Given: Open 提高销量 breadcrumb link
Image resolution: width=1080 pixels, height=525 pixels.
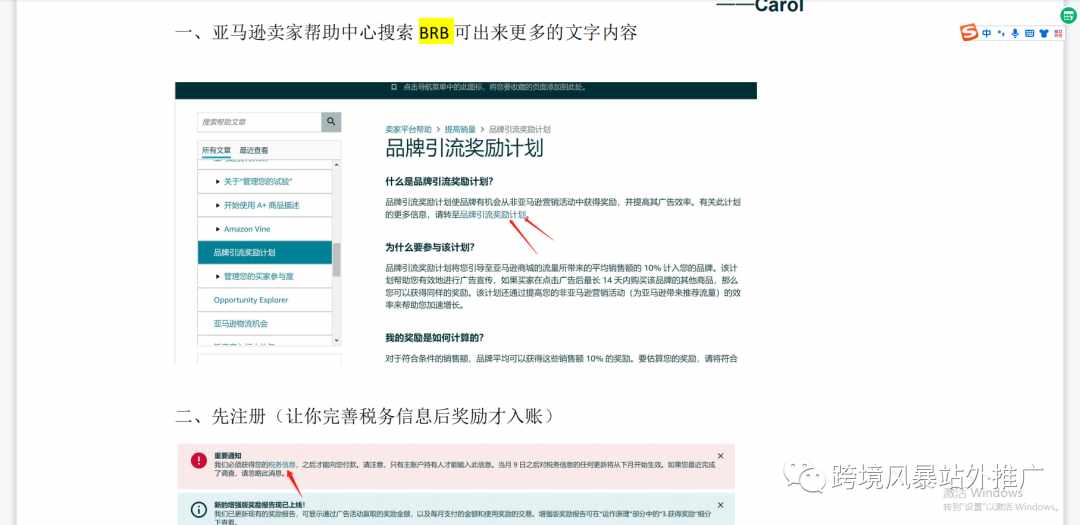Looking at the screenshot, I should pyautogui.click(x=460, y=130).
